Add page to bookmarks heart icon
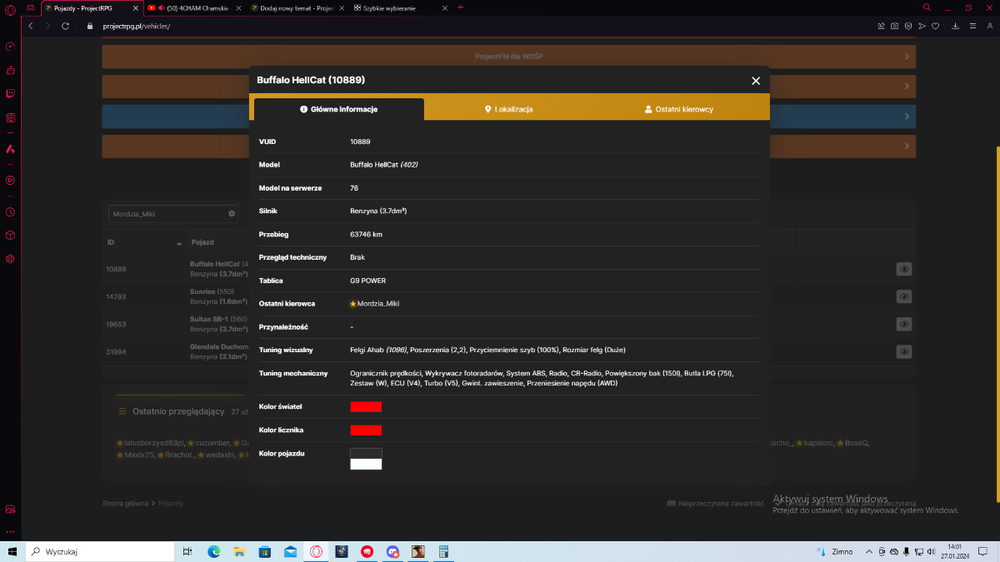This screenshot has width=1000, height=562. [x=936, y=26]
